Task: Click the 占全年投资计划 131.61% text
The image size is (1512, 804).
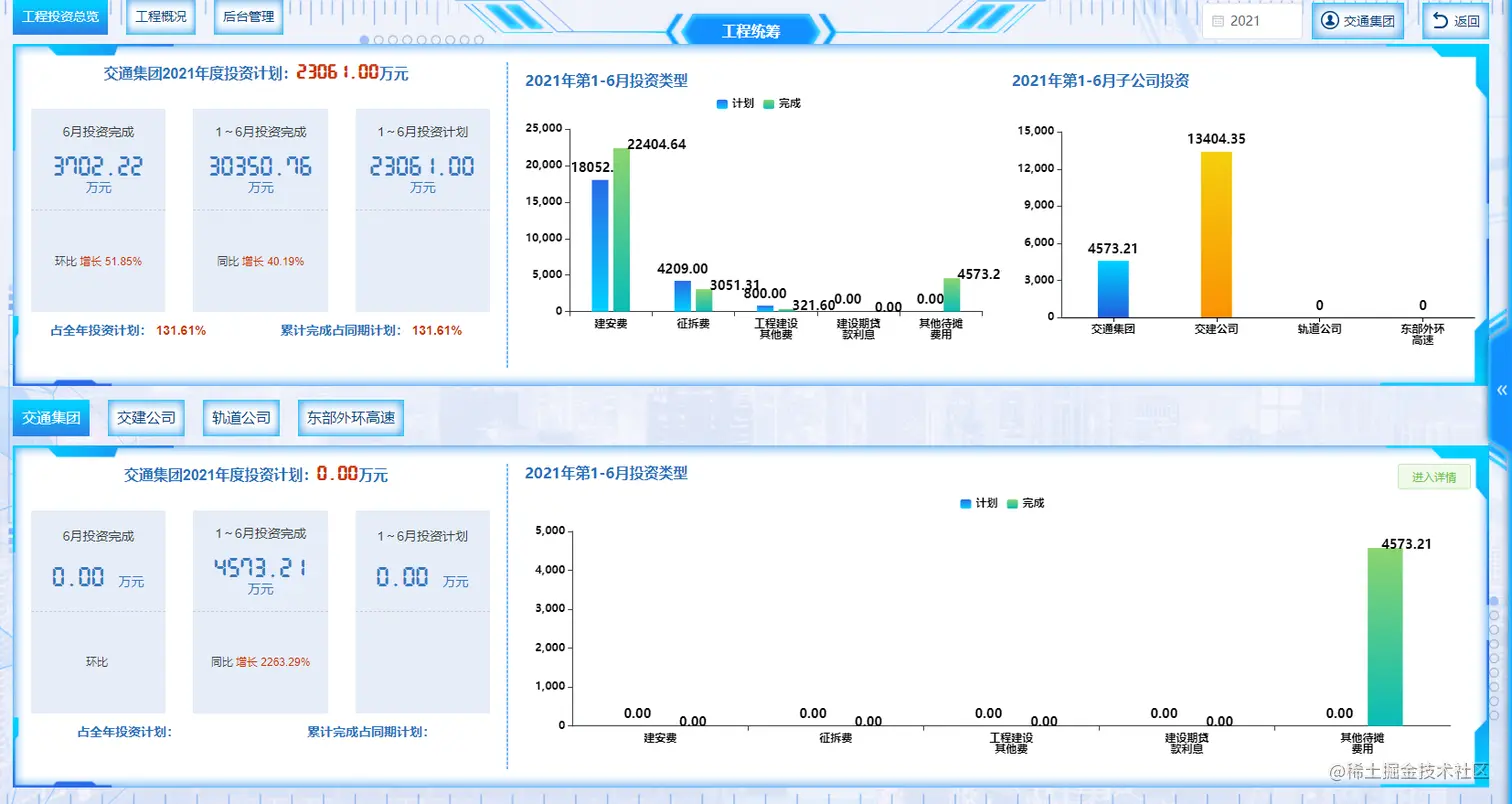Action: 128,330
